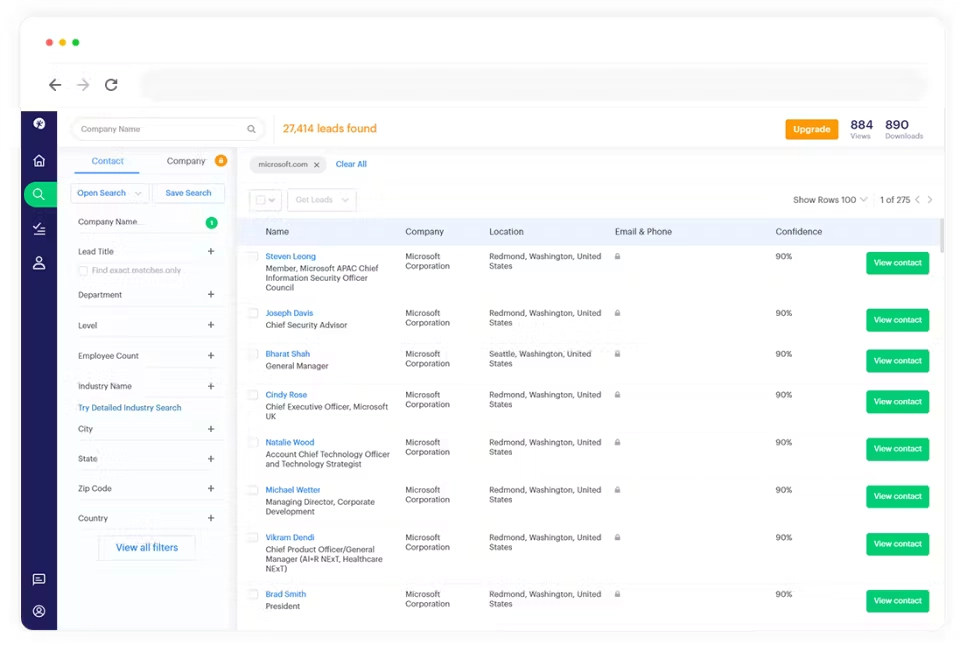This screenshot has height=652, width=960.
Task: Open the contacts person icon in sidebar
Action: pyautogui.click(x=39, y=263)
